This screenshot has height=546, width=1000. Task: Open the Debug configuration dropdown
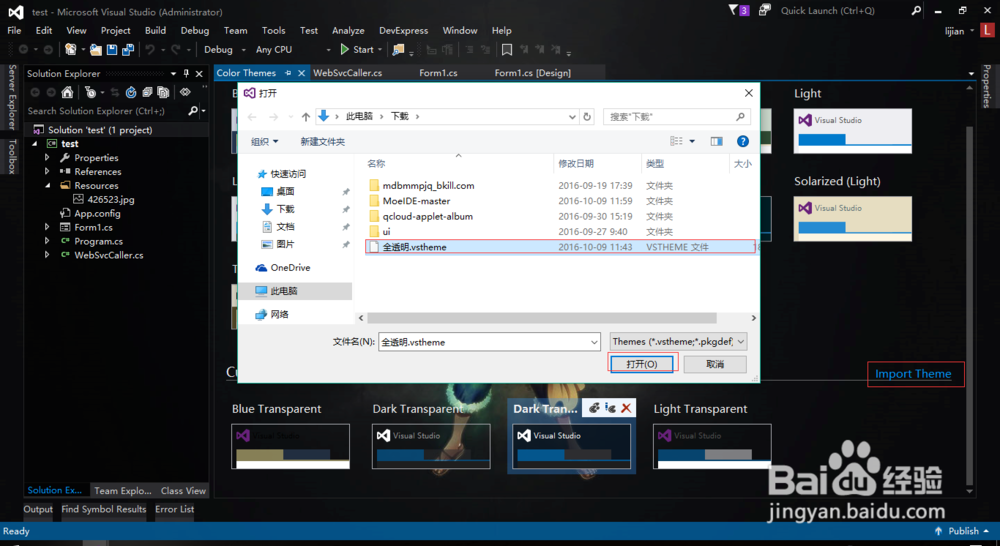[x=244, y=50]
